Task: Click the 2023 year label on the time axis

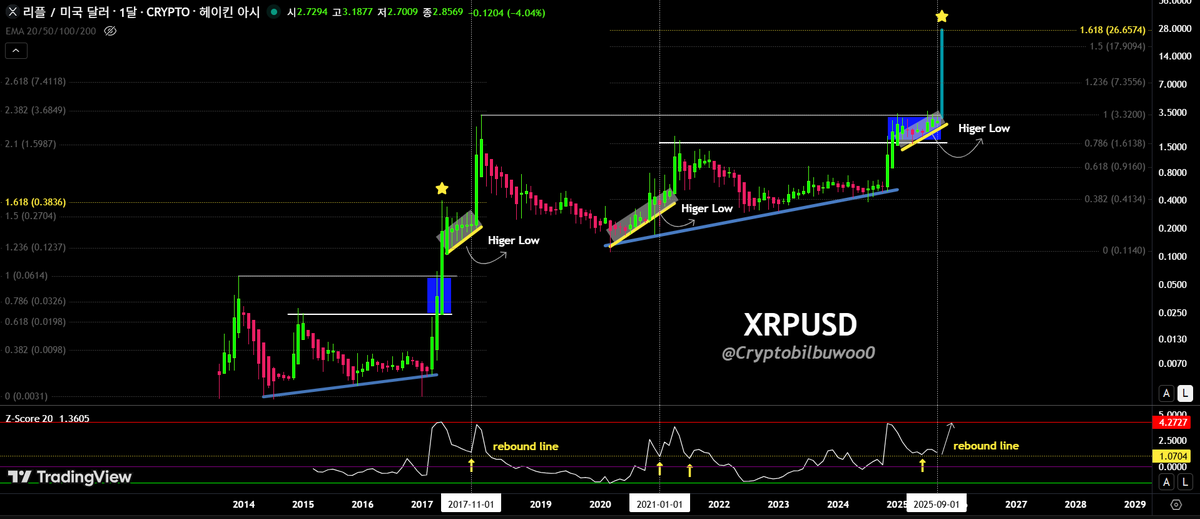Action: click(x=777, y=506)
